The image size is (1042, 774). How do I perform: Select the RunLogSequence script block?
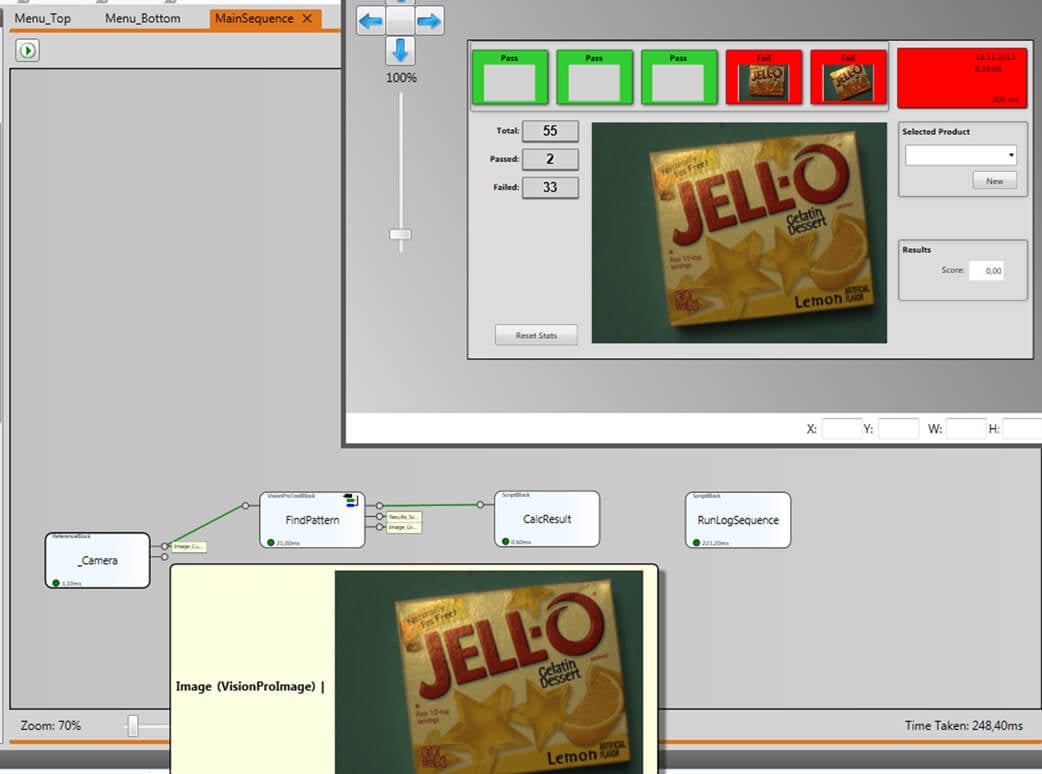[738, 520]
